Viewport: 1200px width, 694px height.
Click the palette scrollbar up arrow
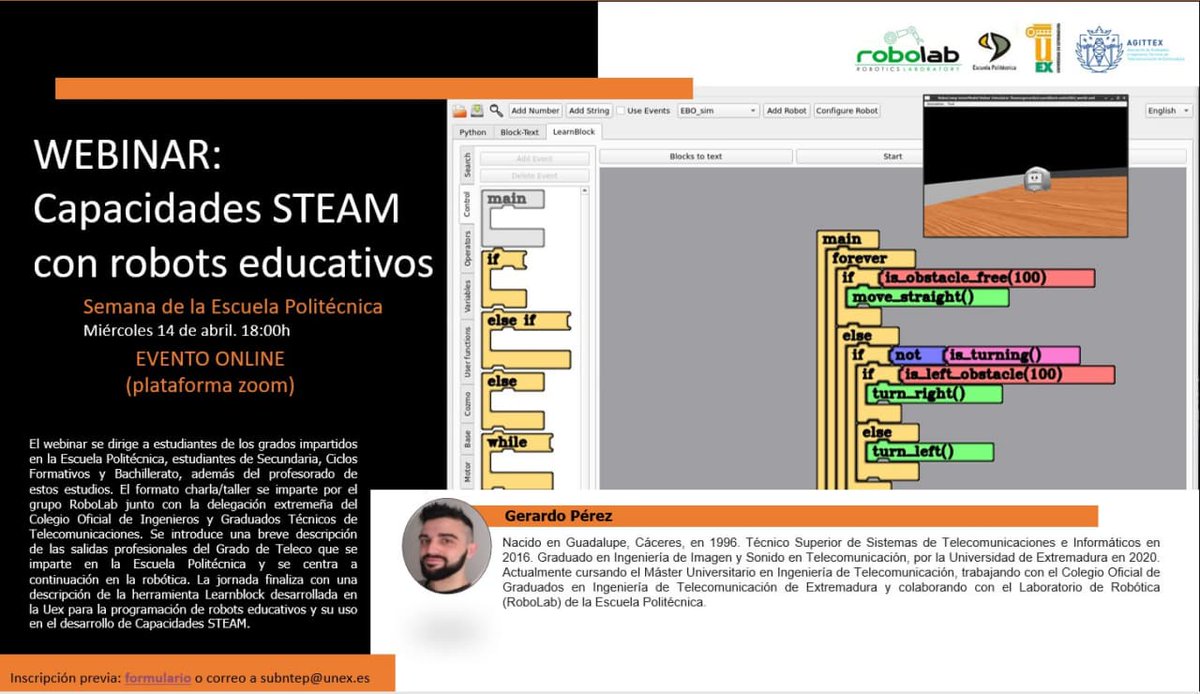click(x=587, y=193)
